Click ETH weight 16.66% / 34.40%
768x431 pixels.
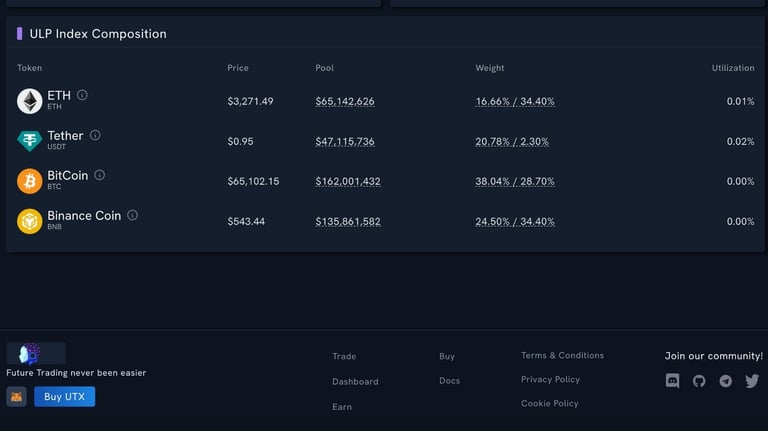click(x=515, y=101)
